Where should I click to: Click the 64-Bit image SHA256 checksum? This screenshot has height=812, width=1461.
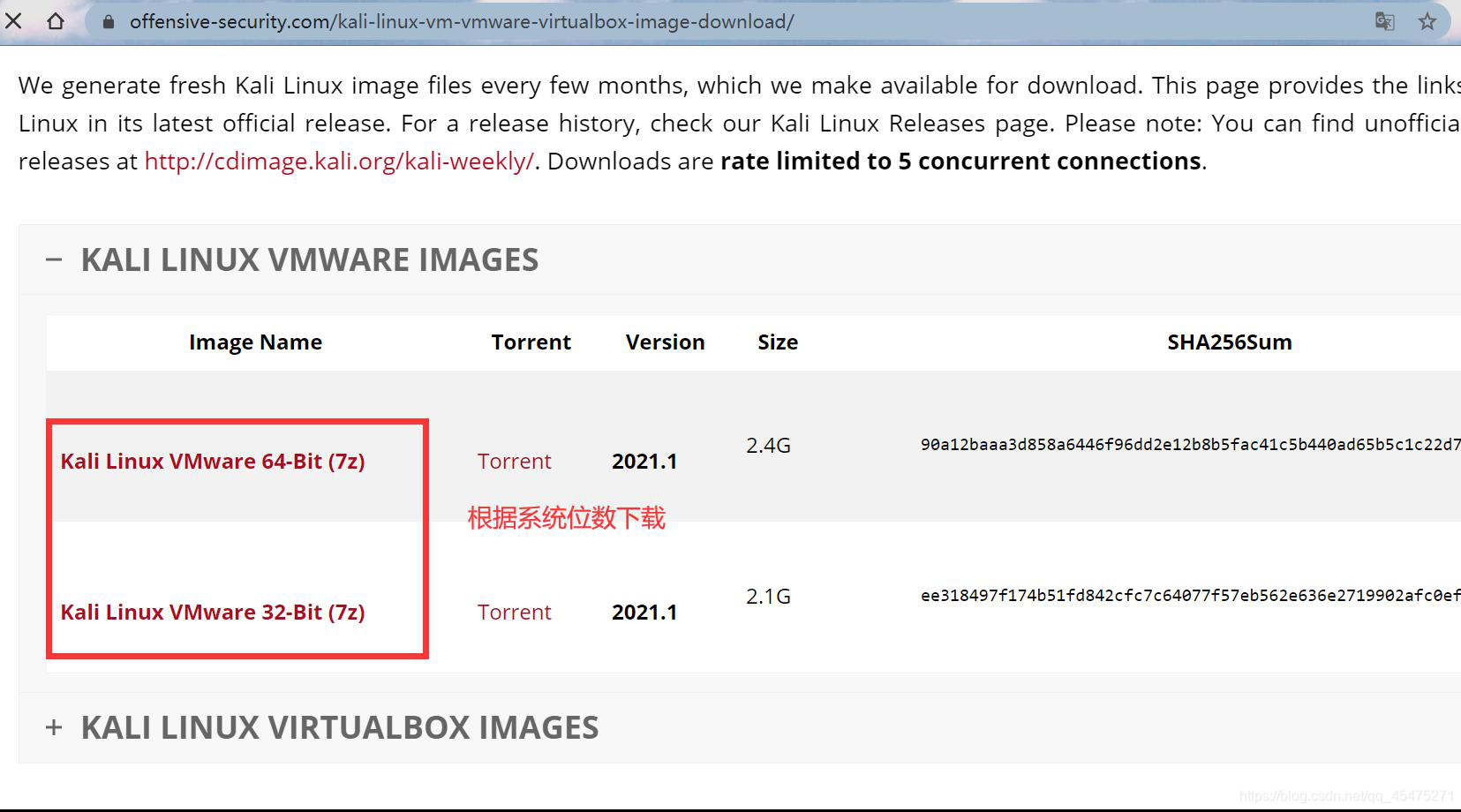click(1190, 444)
